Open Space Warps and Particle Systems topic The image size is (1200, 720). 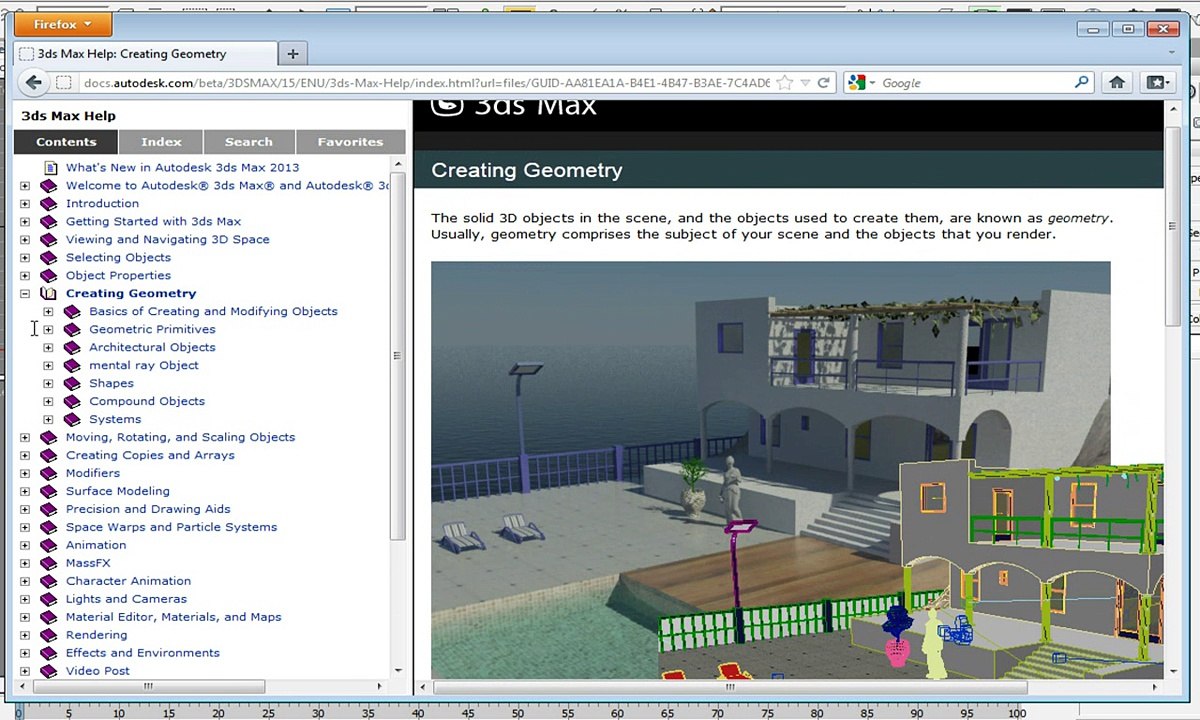pyautogui.click(x=171, y=527)
